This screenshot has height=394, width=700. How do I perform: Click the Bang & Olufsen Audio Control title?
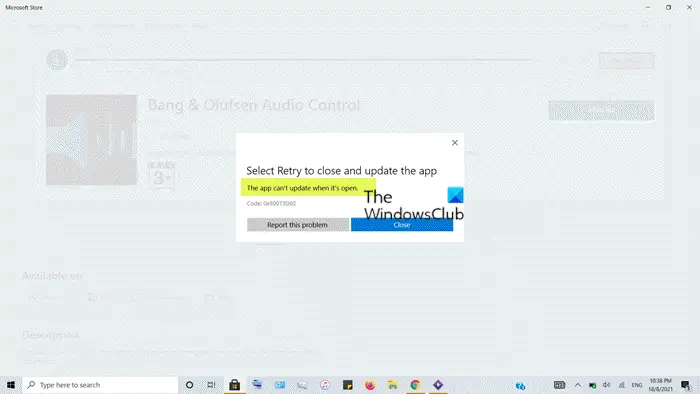point(254,105)
